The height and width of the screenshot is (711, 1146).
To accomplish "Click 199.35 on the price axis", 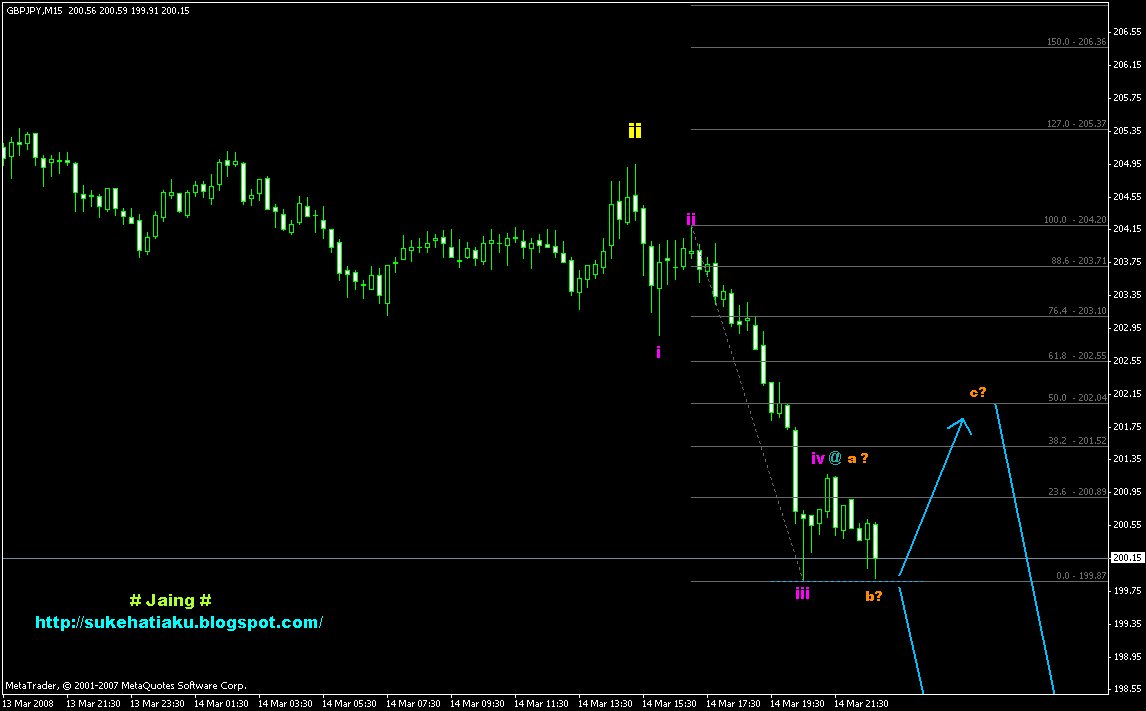I will tap(1127, 623).
